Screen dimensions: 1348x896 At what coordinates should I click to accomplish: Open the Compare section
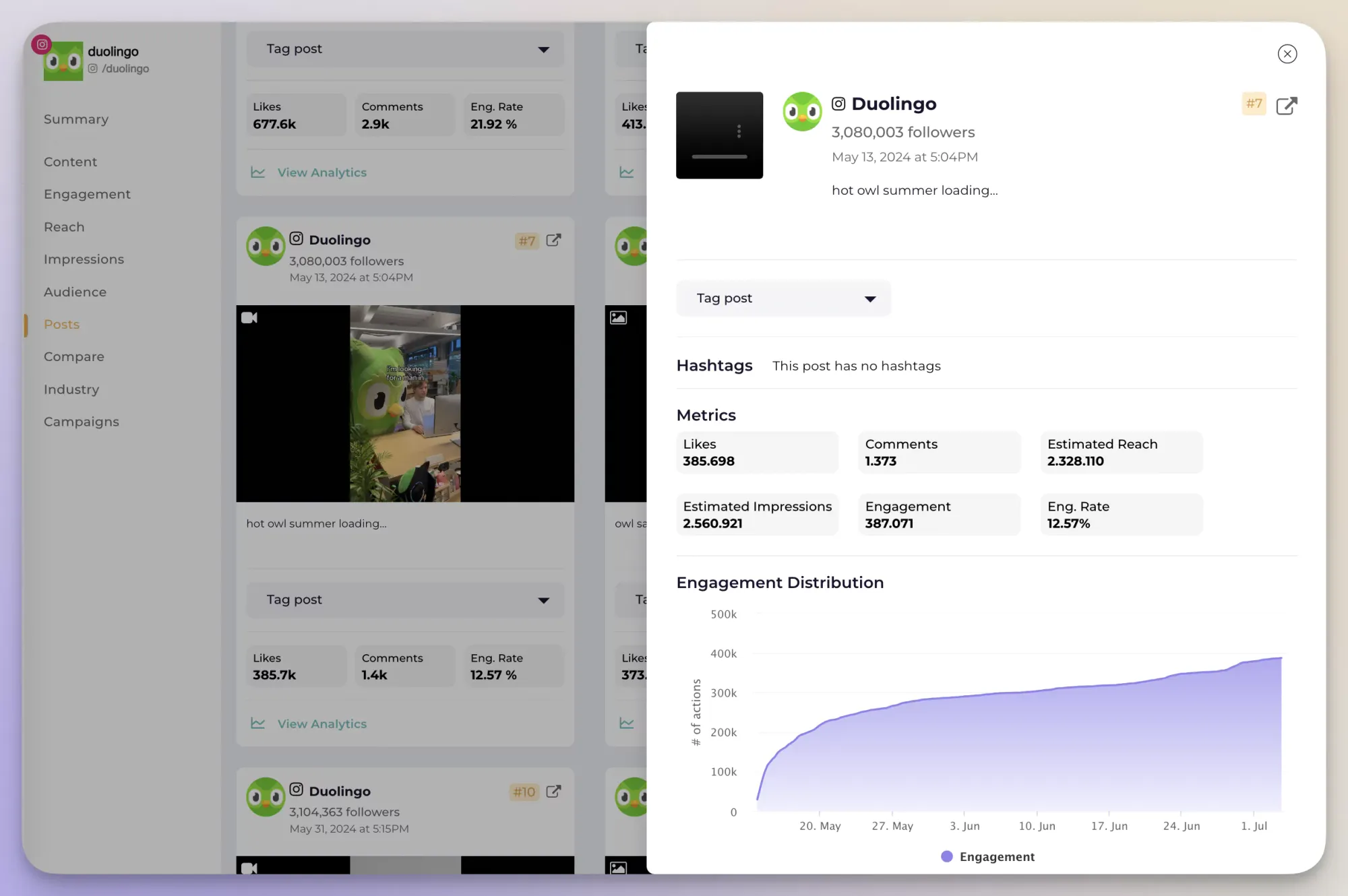tap(74, 356)
